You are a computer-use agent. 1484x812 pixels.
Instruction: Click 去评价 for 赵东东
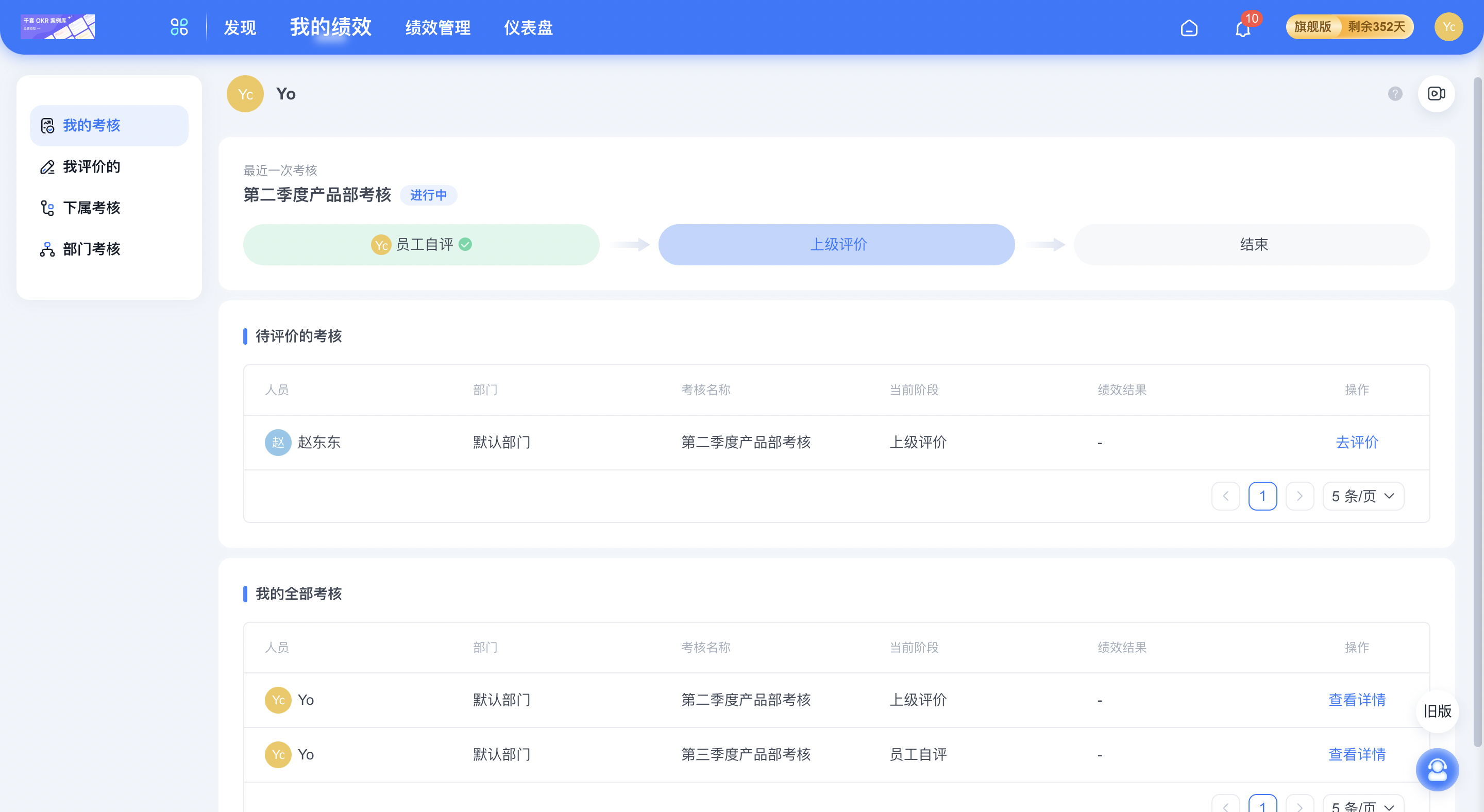point(1357,442)
